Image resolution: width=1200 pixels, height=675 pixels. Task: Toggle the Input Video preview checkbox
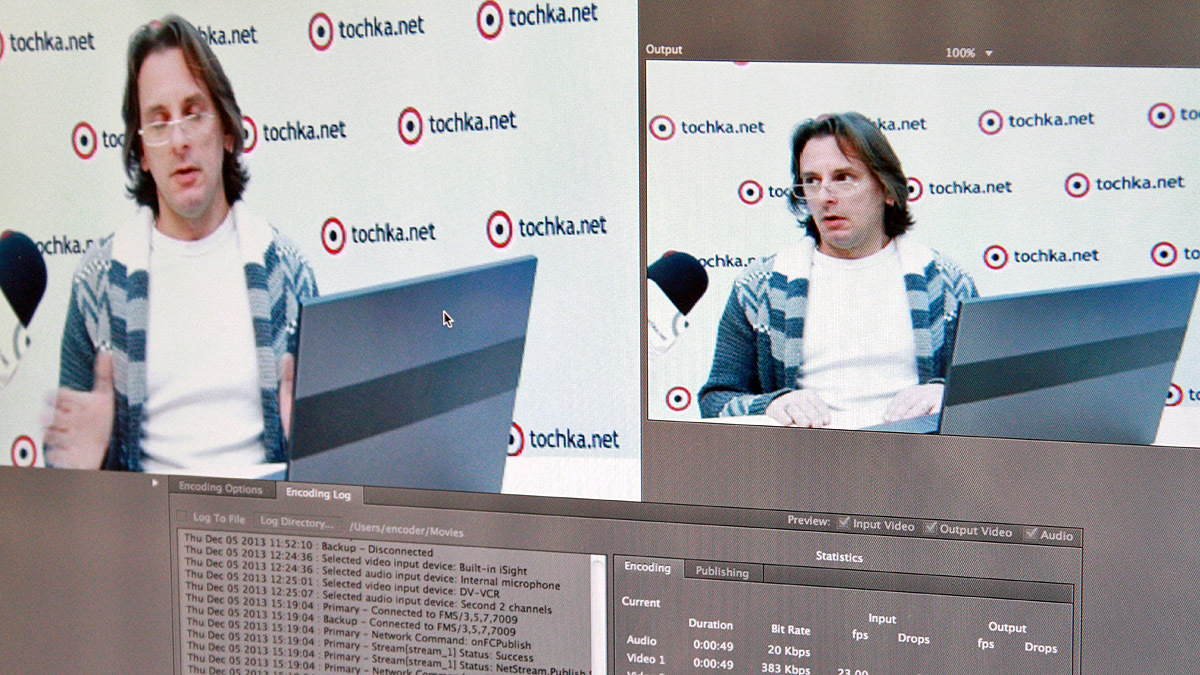click(845, 524)
